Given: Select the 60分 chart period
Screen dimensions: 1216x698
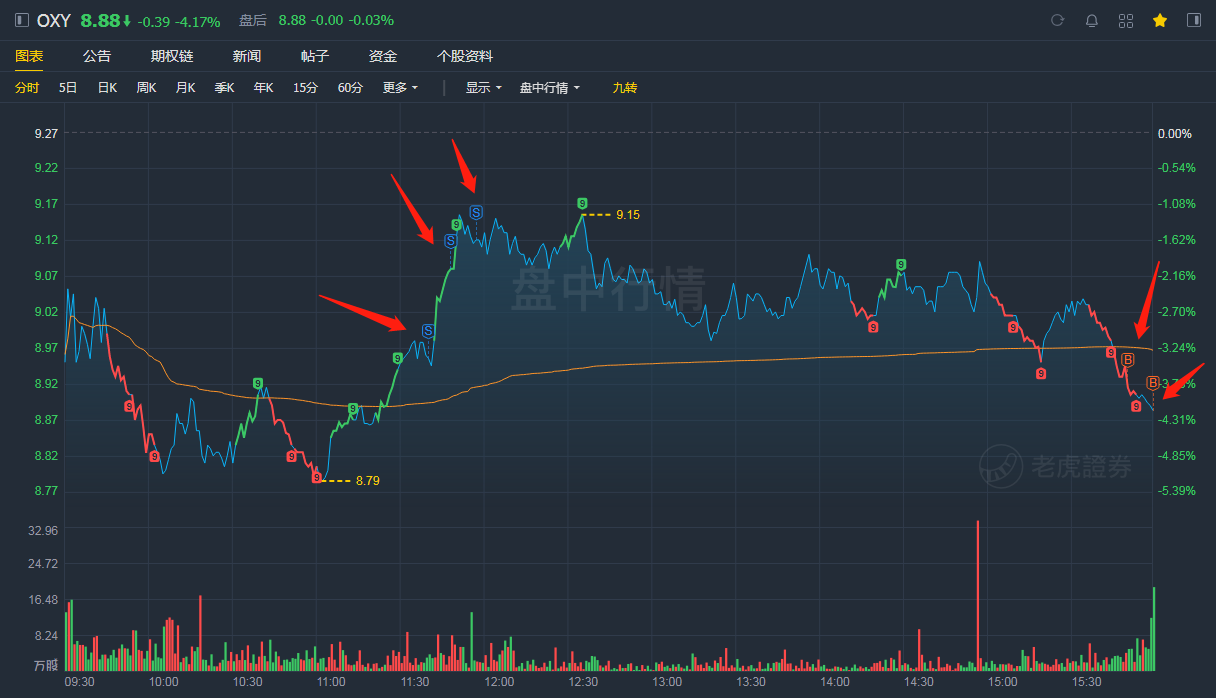Looking at the screenshot, I should click(x=350, y=87).
